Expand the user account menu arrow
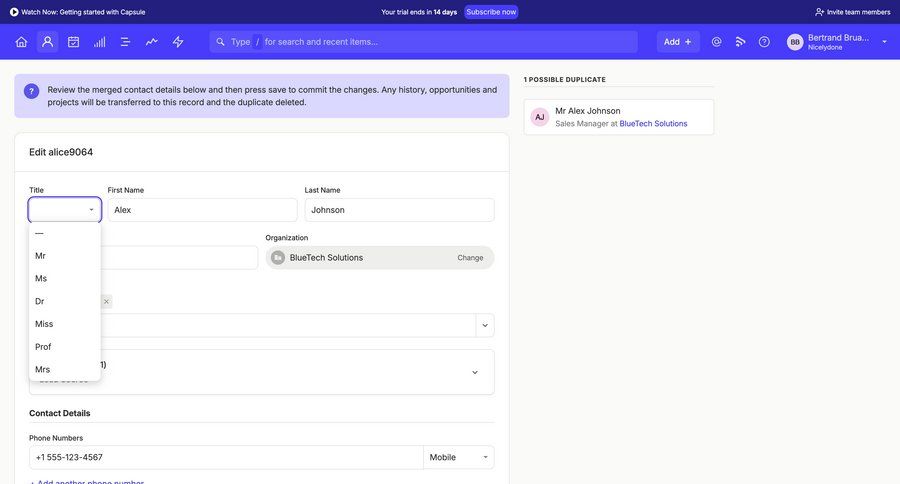Image resolution: width=900 pixels, height=484 pixels. [x=884, y=42]
